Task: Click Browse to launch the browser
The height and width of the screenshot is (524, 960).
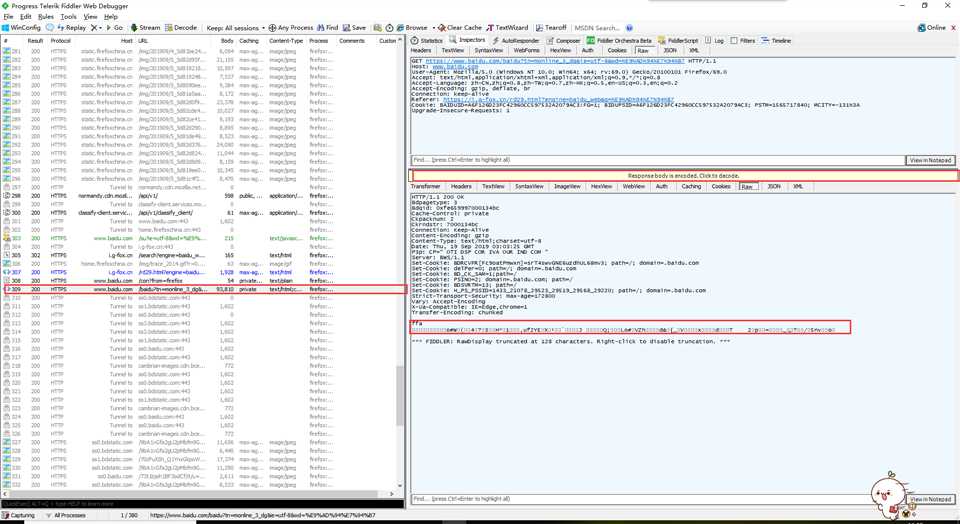Action: (x=412, y=28)
